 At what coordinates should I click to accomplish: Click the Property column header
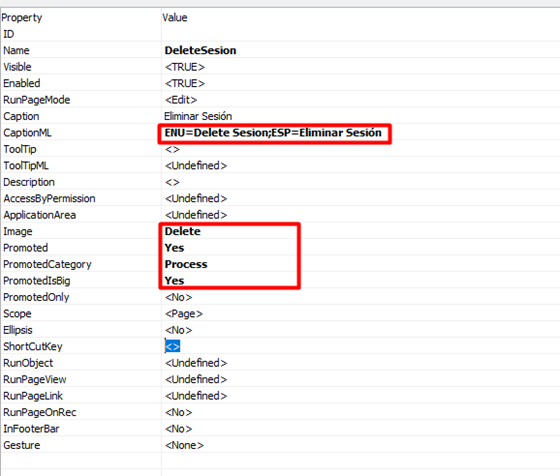[x=22, y=17]
